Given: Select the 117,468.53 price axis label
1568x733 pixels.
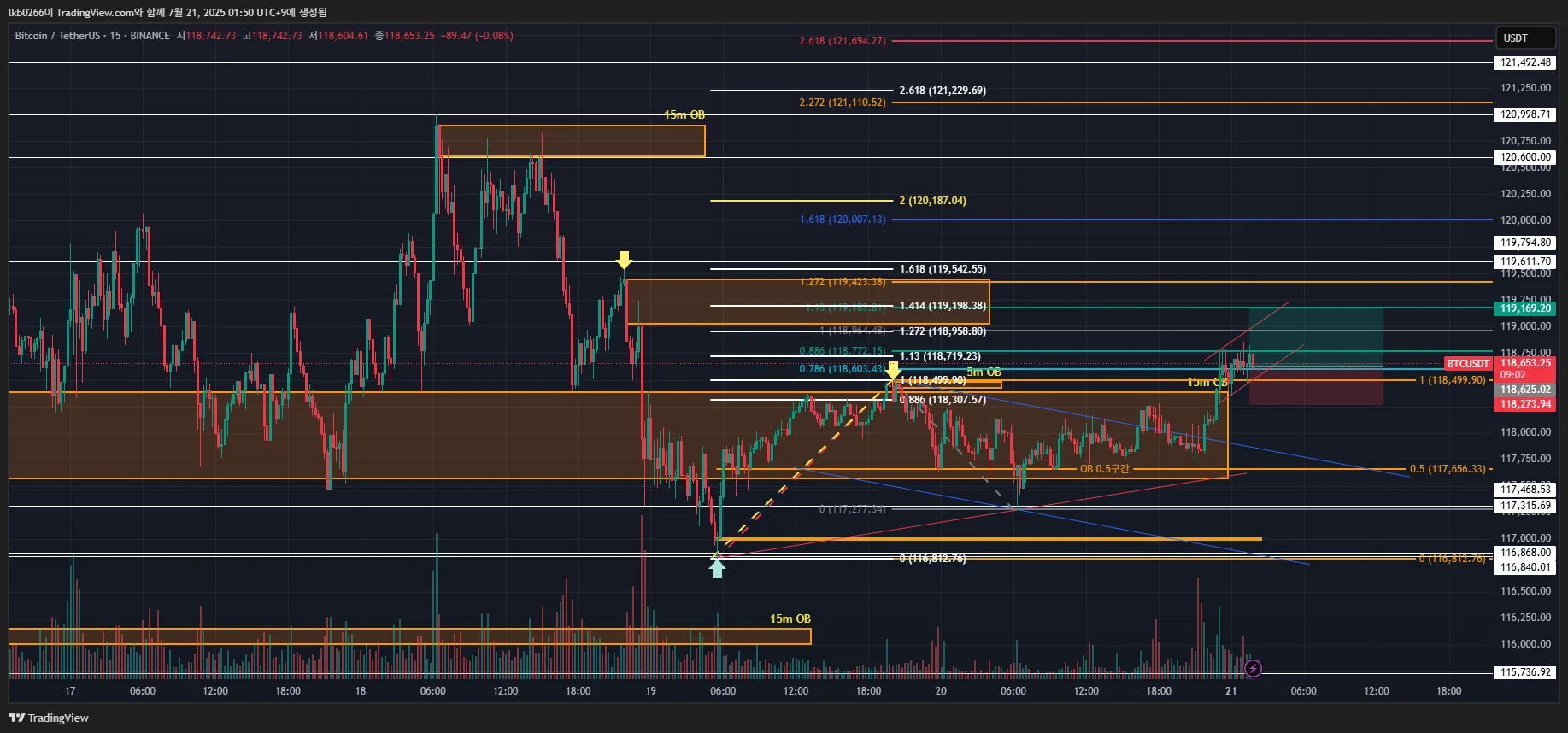Looking at the screenshot, I should click(1525, 490).
